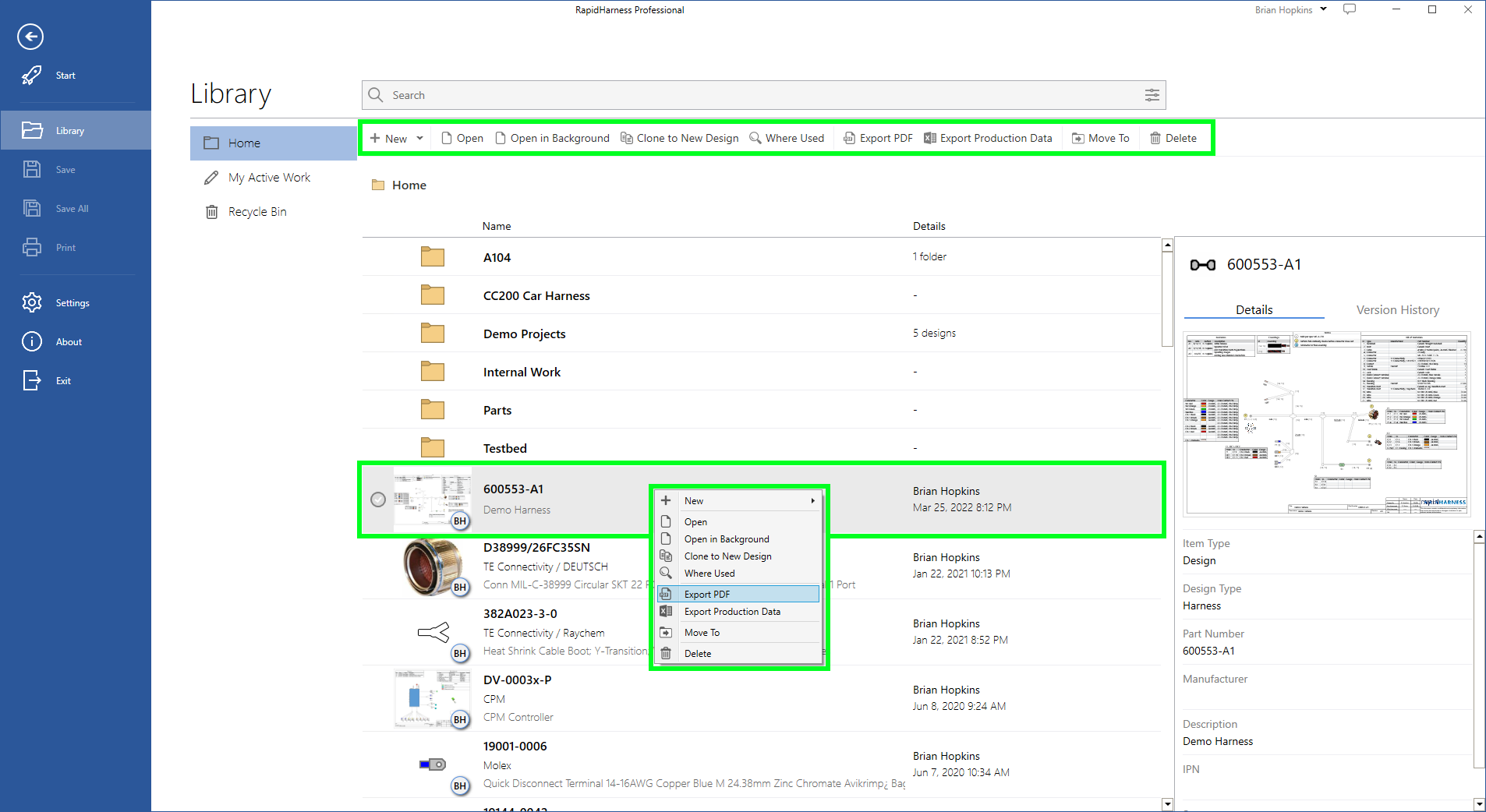Click Open in Background toolbar button
1486x812 pixels.
(x=553, y=138)
